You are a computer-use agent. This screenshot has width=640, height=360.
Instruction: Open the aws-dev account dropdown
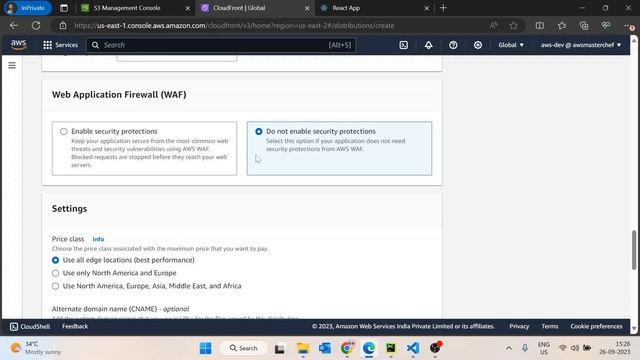click(x=581, y=45)
